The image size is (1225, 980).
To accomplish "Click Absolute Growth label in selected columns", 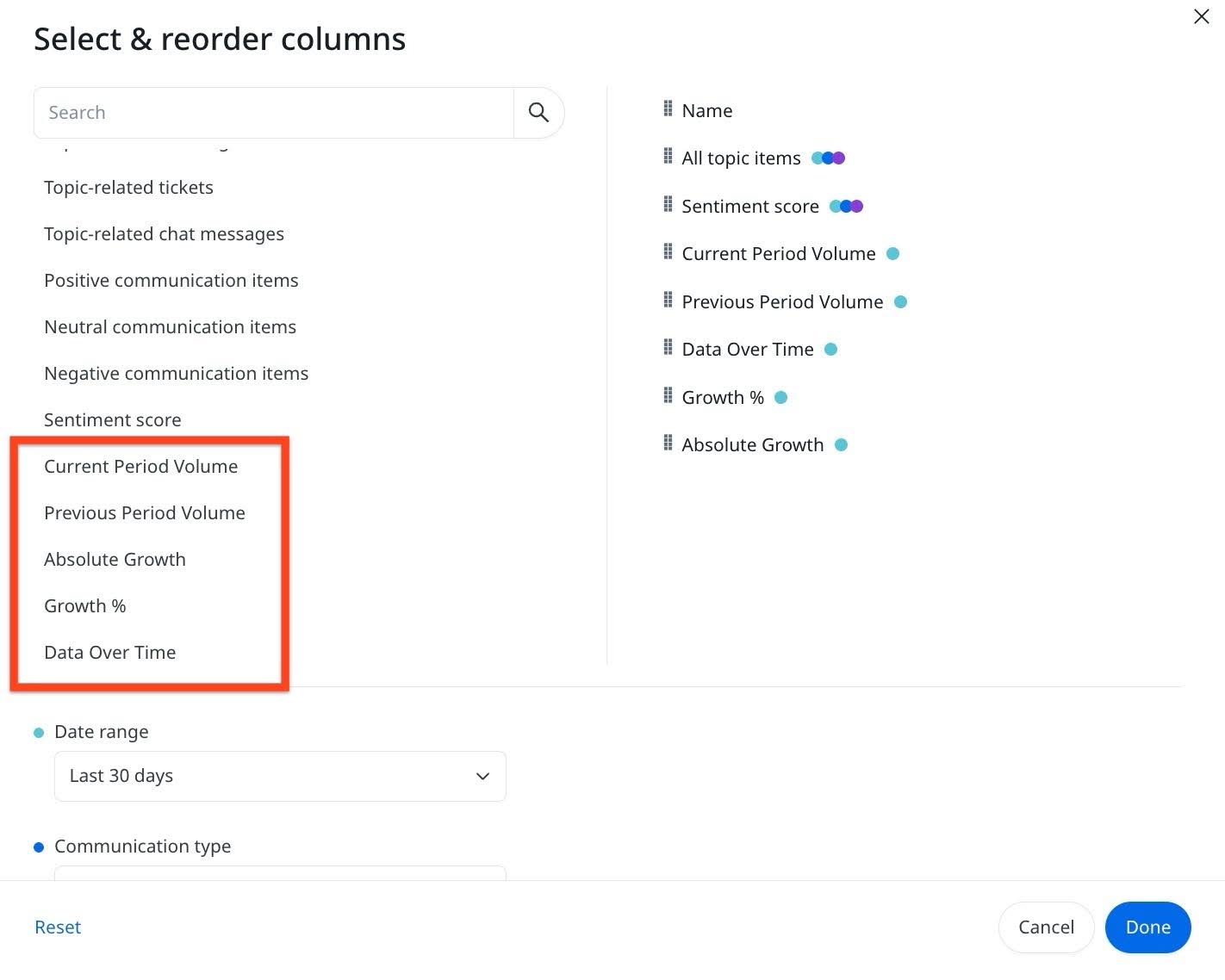I will click(752, 445).
